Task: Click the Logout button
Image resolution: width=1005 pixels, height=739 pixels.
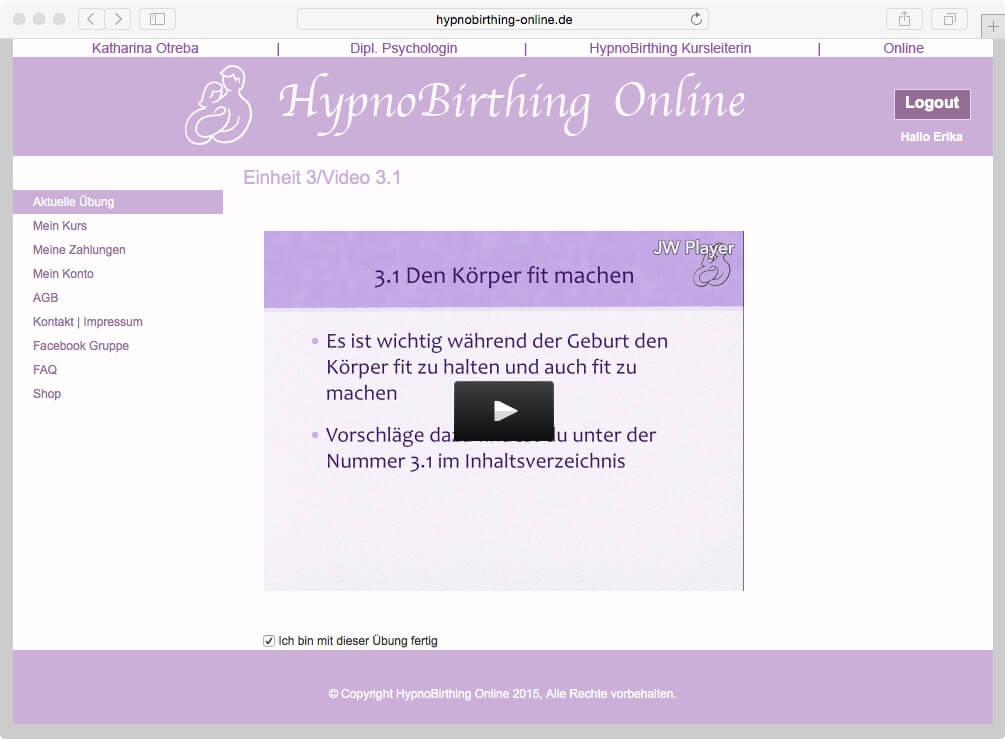Action: (932, 104)
